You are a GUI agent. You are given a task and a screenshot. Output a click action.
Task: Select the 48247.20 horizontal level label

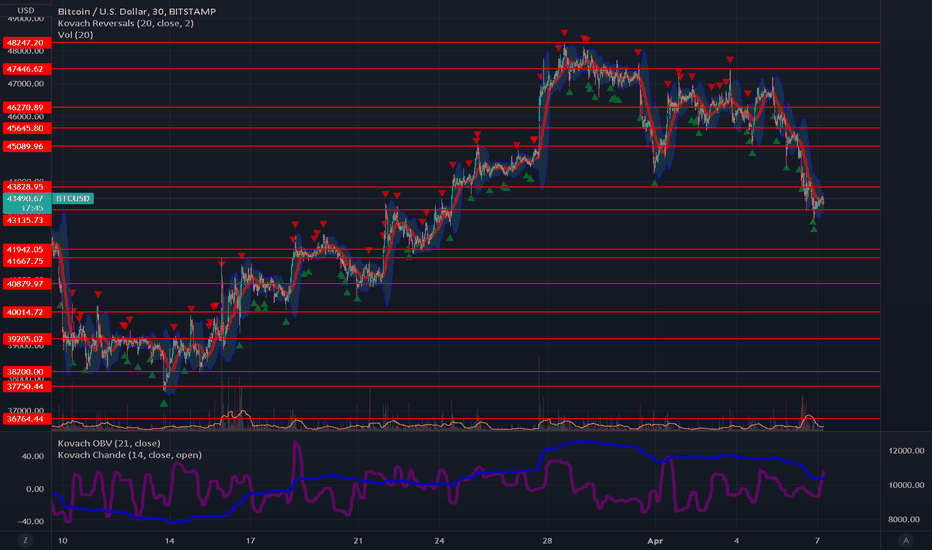(x=27, y=43)
